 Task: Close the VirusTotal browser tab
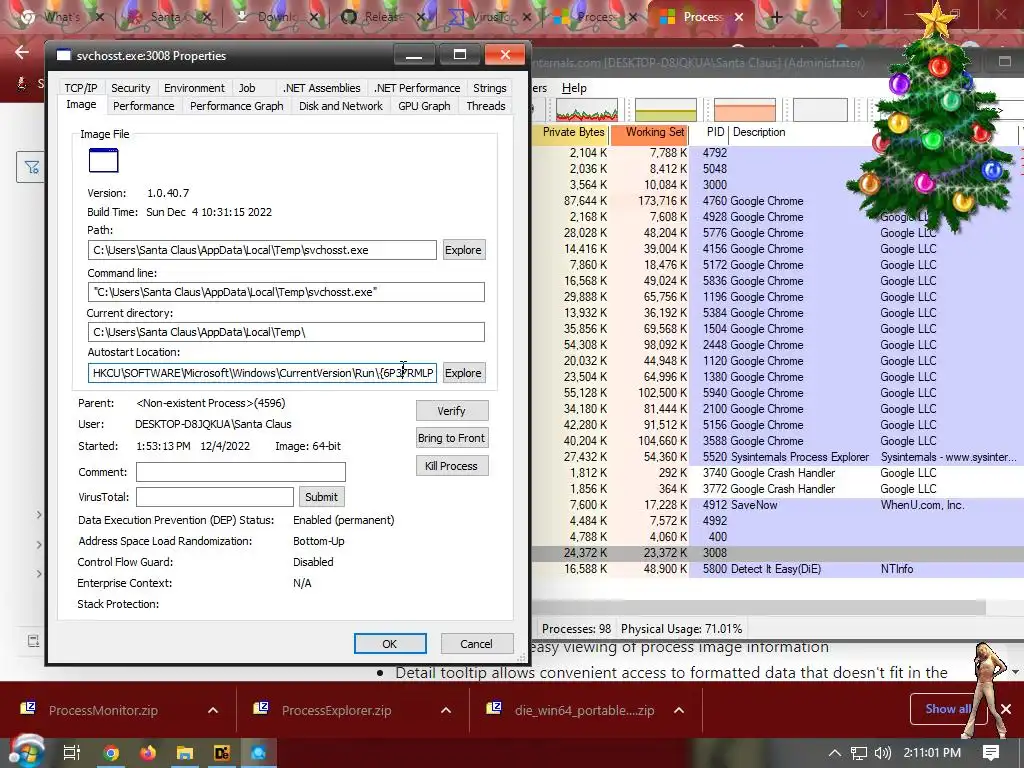pos(526,17)
